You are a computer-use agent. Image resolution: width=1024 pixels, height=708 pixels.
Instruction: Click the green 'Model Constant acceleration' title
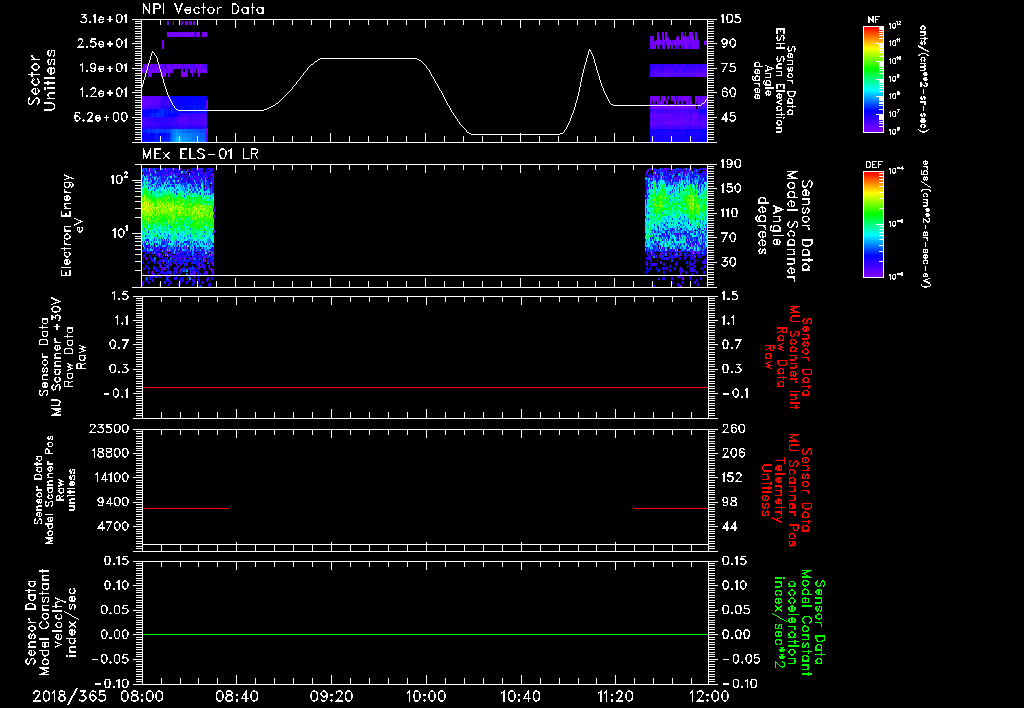tap(799, 624)
